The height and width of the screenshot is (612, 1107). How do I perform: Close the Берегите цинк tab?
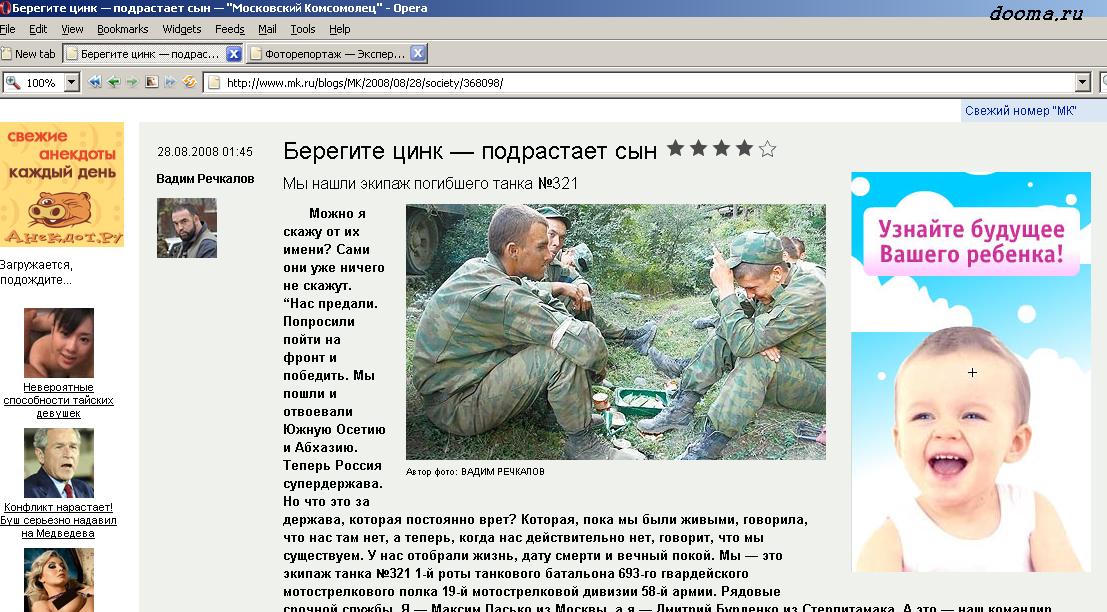pyautogui.click(x=233, y=54)
